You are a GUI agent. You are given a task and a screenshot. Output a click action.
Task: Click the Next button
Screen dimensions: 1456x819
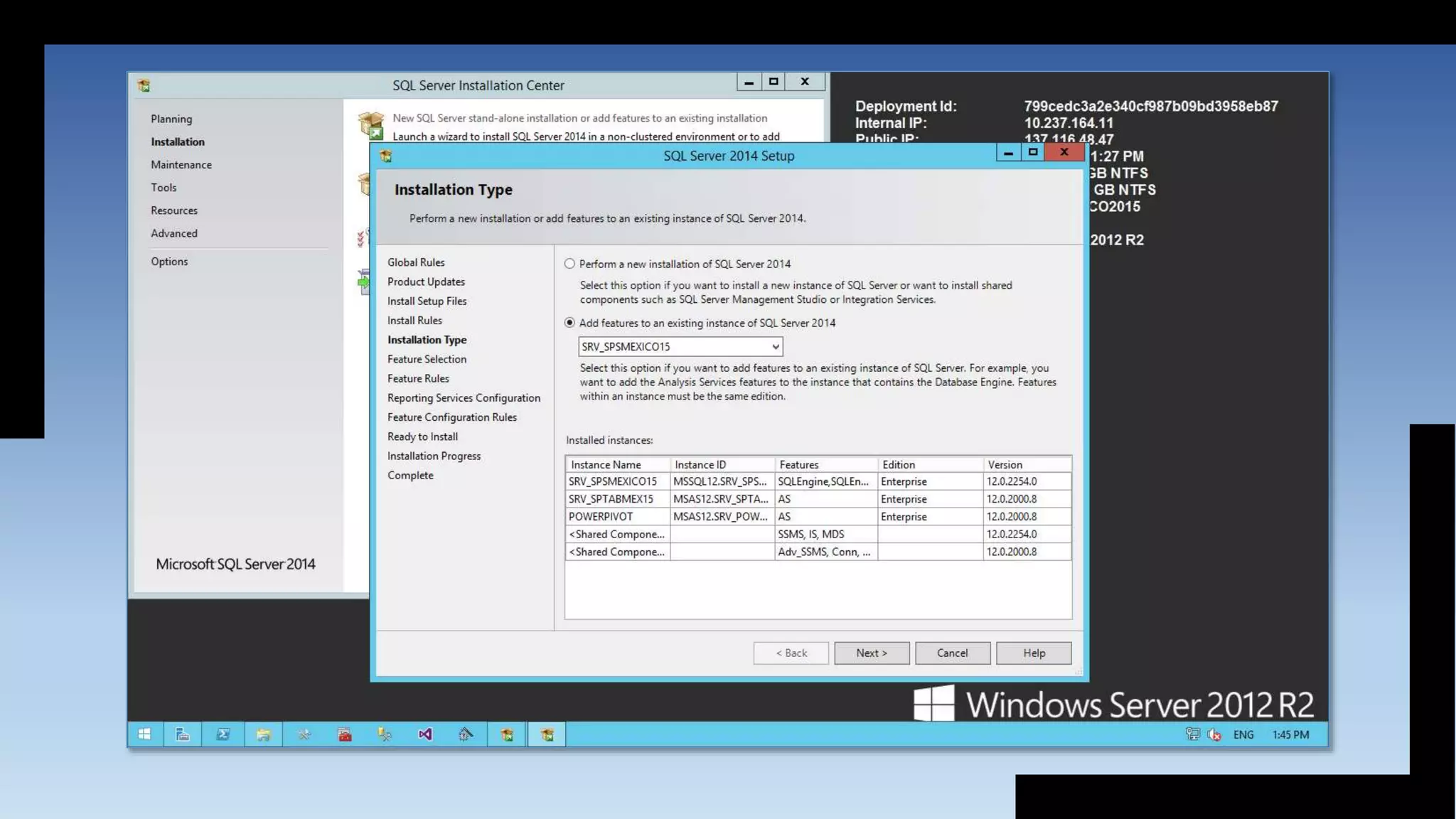tap(871, 653)
